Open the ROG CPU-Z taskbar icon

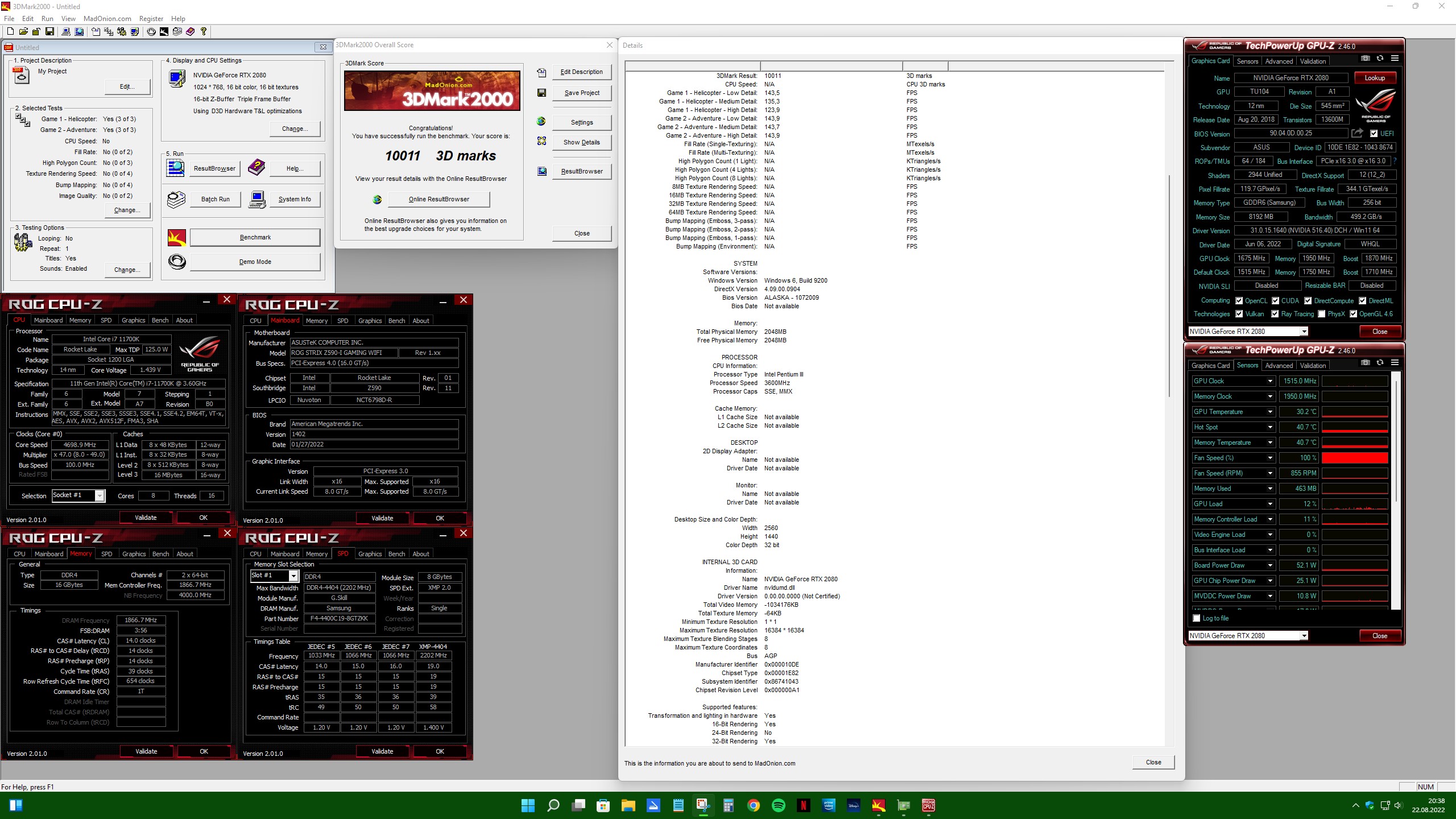929,805
